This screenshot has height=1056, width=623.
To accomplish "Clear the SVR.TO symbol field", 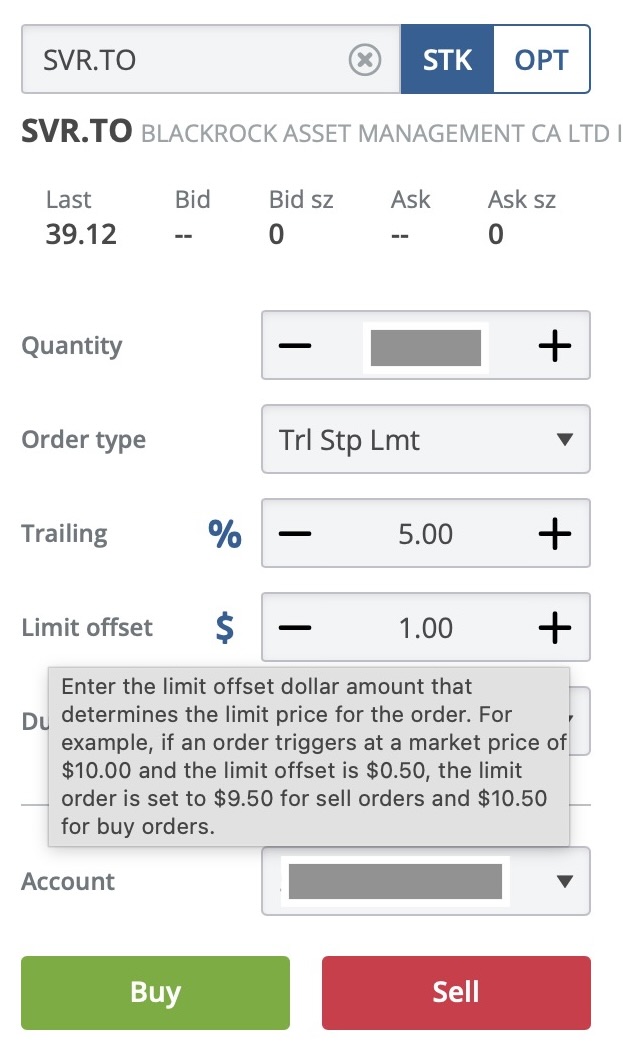I will [x=365, y=60].
